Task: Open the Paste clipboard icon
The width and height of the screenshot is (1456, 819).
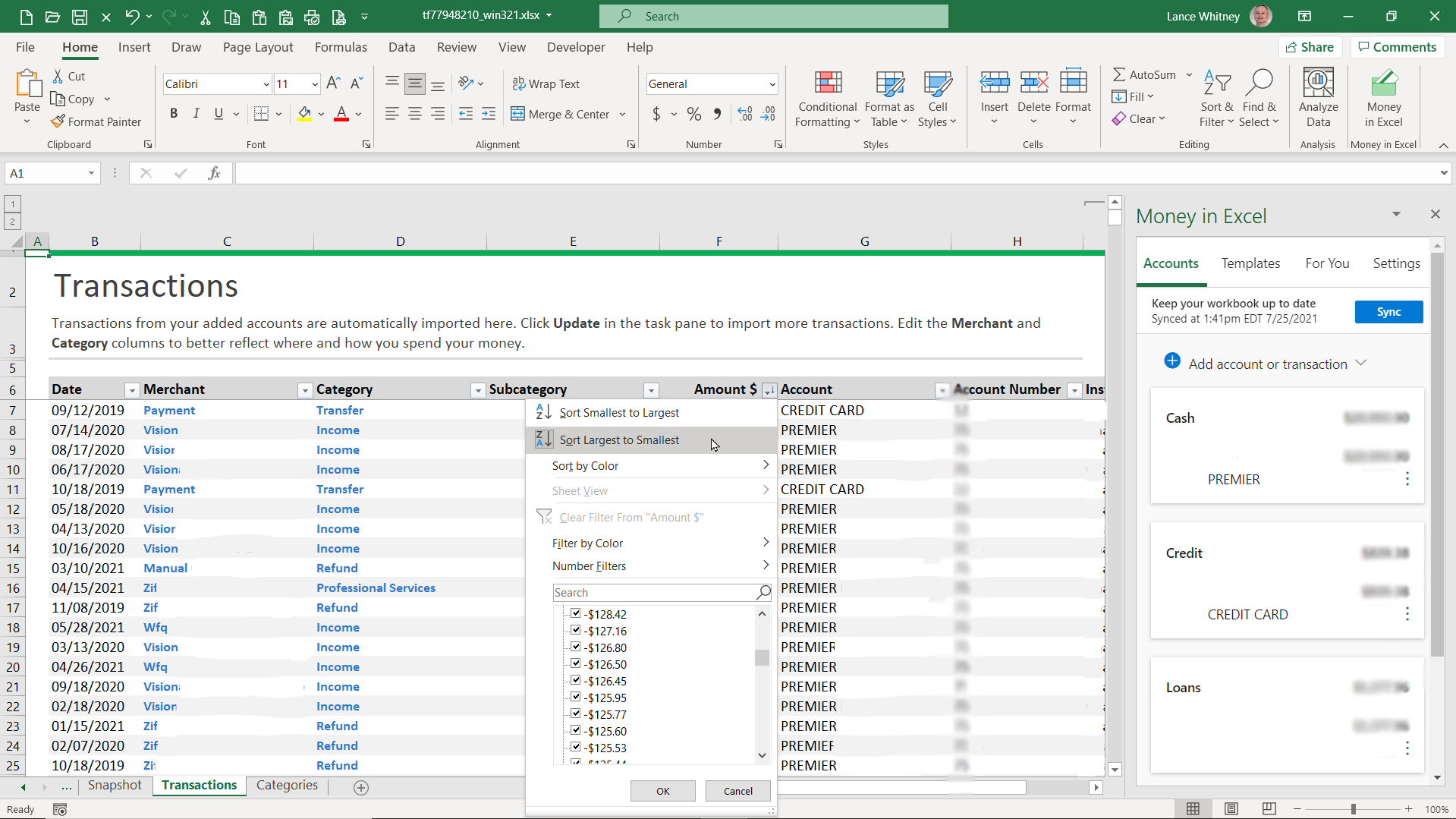Action: pos(28,83)
